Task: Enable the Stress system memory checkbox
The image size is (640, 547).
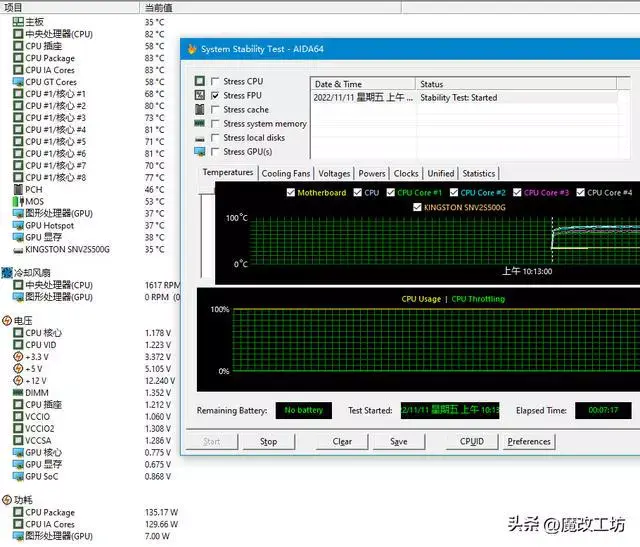Action: coord(215,123)
